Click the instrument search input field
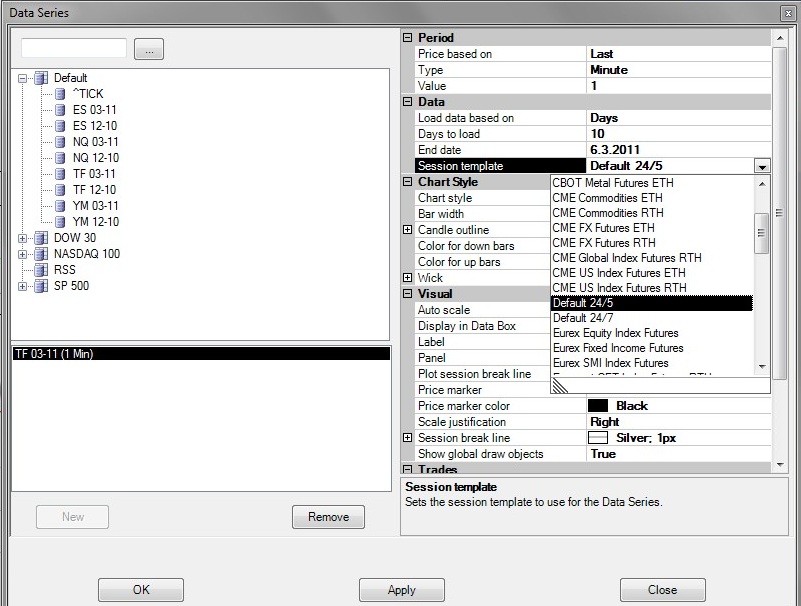Viewport: 801px width, 606px height. click(74, 49)
